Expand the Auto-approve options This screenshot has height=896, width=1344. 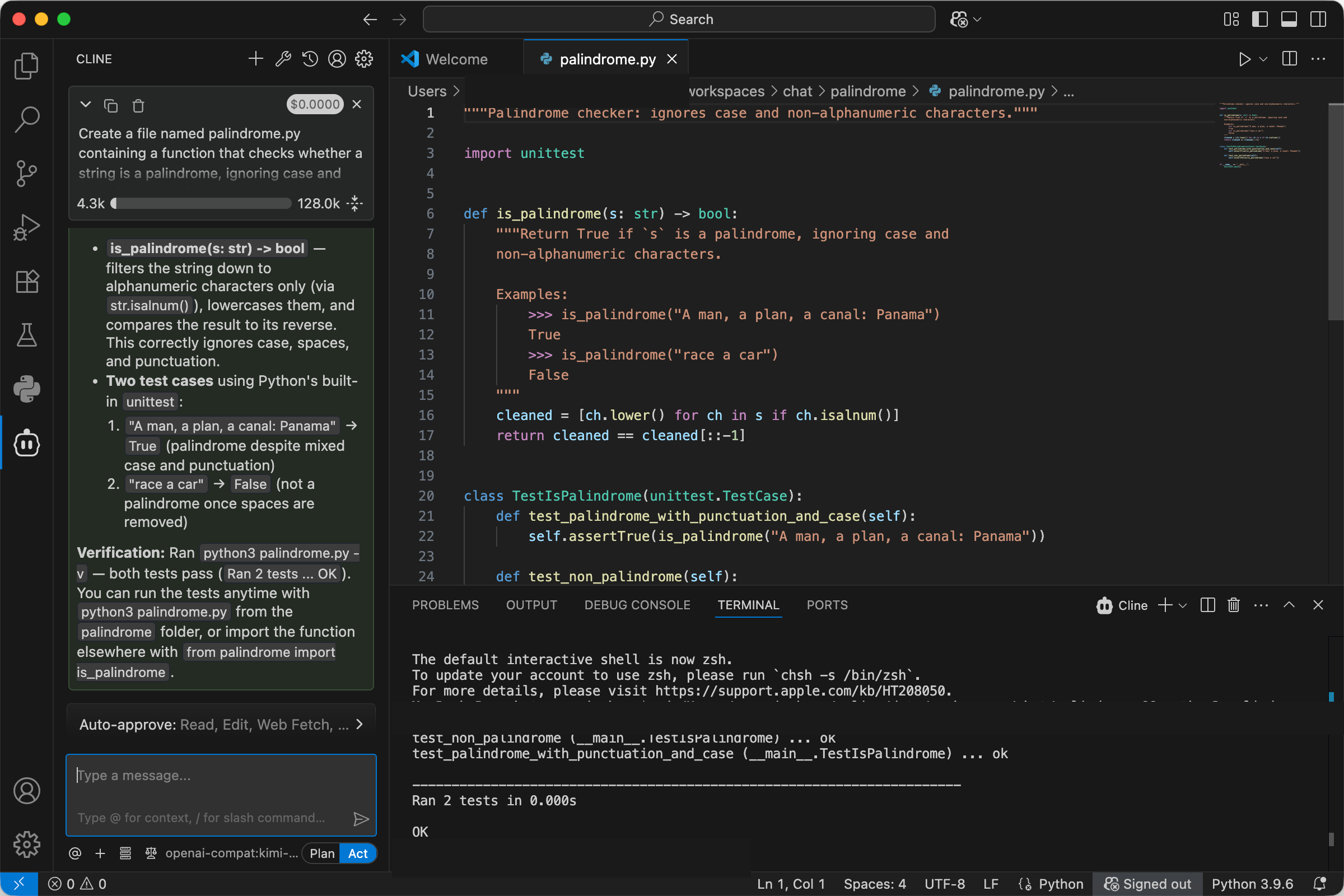point(221,725)
